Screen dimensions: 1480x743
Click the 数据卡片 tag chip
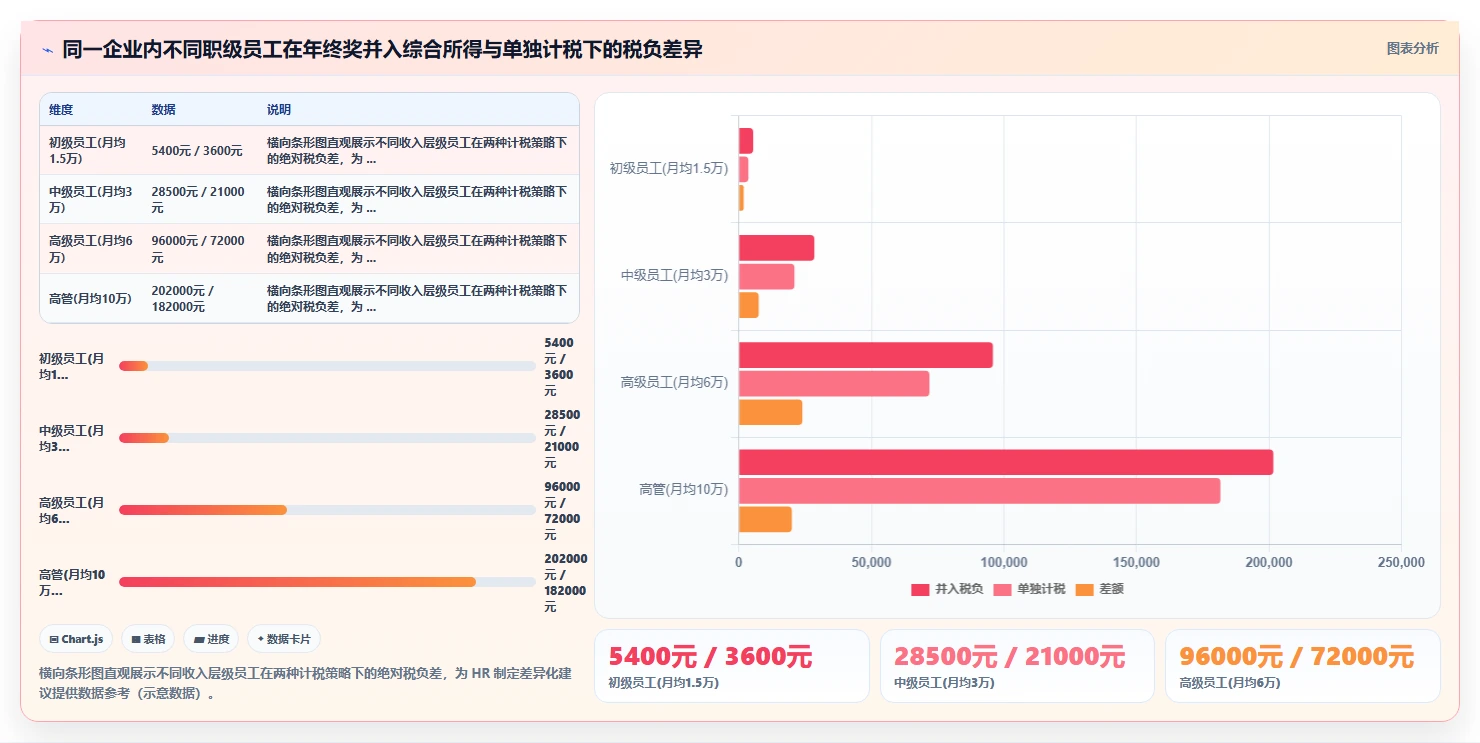click(x=284, y=639)
